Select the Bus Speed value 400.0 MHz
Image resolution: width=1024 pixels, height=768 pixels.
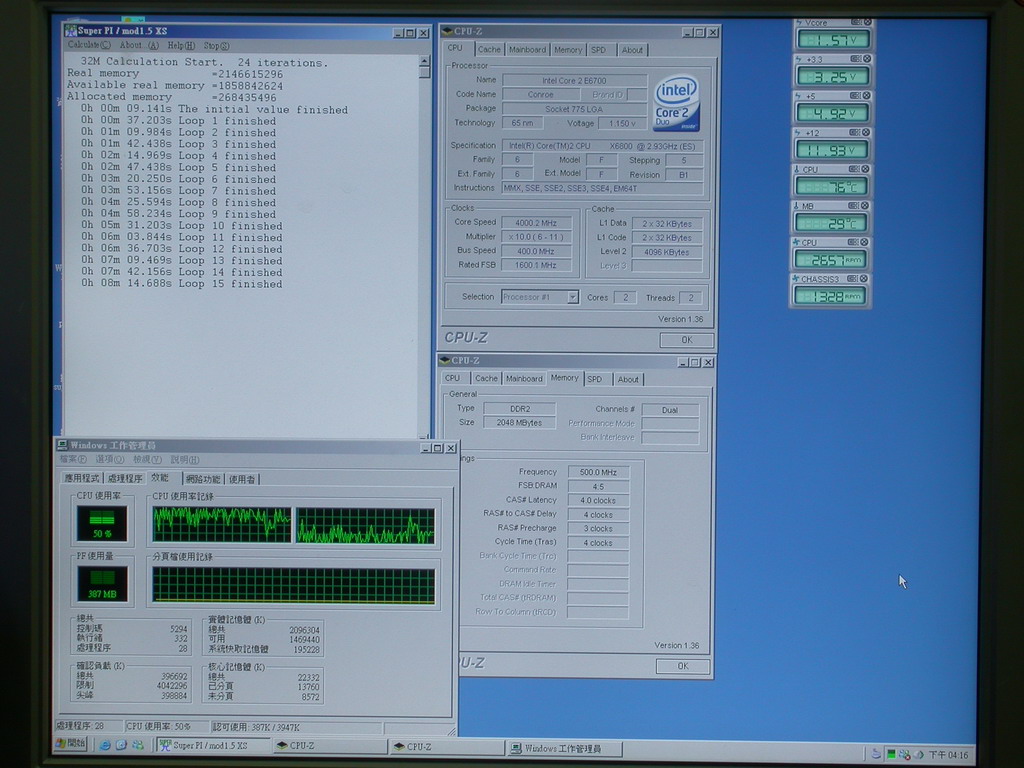pyautogui.click(x=536, y=251)
